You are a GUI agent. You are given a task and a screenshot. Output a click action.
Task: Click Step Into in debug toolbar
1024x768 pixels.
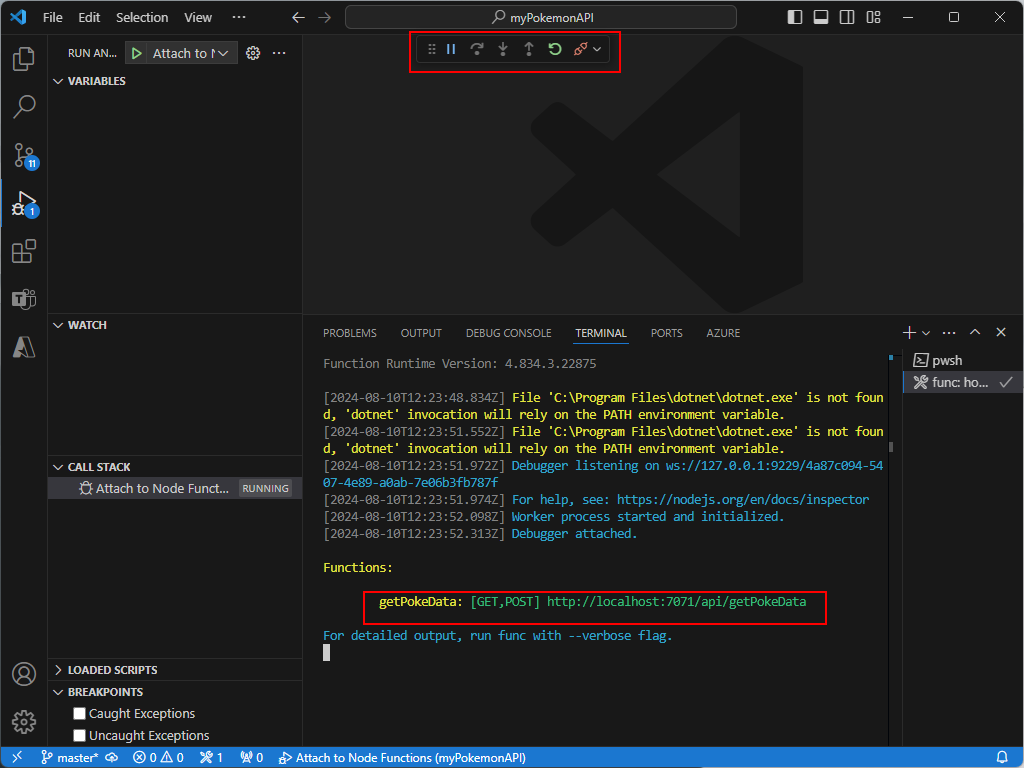[x=503, y=49]
